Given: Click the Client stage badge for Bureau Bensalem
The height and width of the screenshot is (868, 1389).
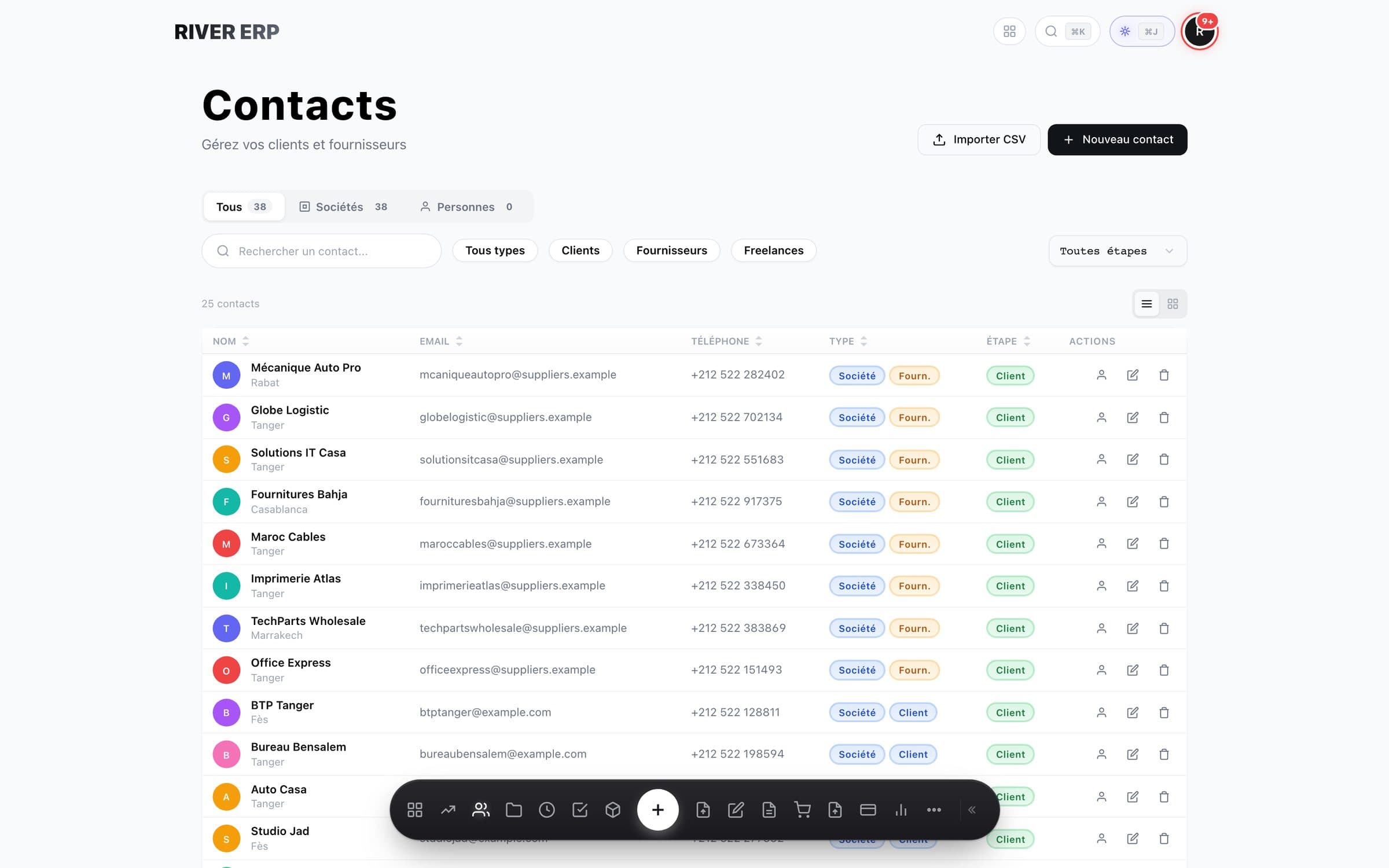Looking at the screenshot, I should point(1010,755).
